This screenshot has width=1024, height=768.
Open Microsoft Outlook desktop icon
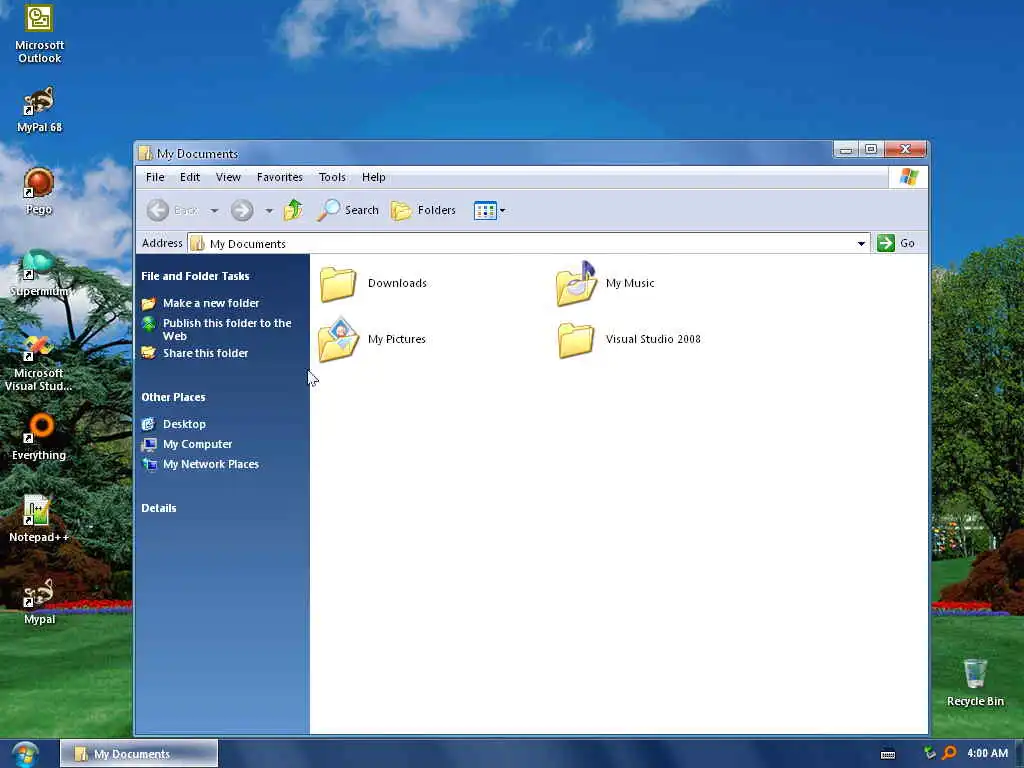tap(39, 34)
